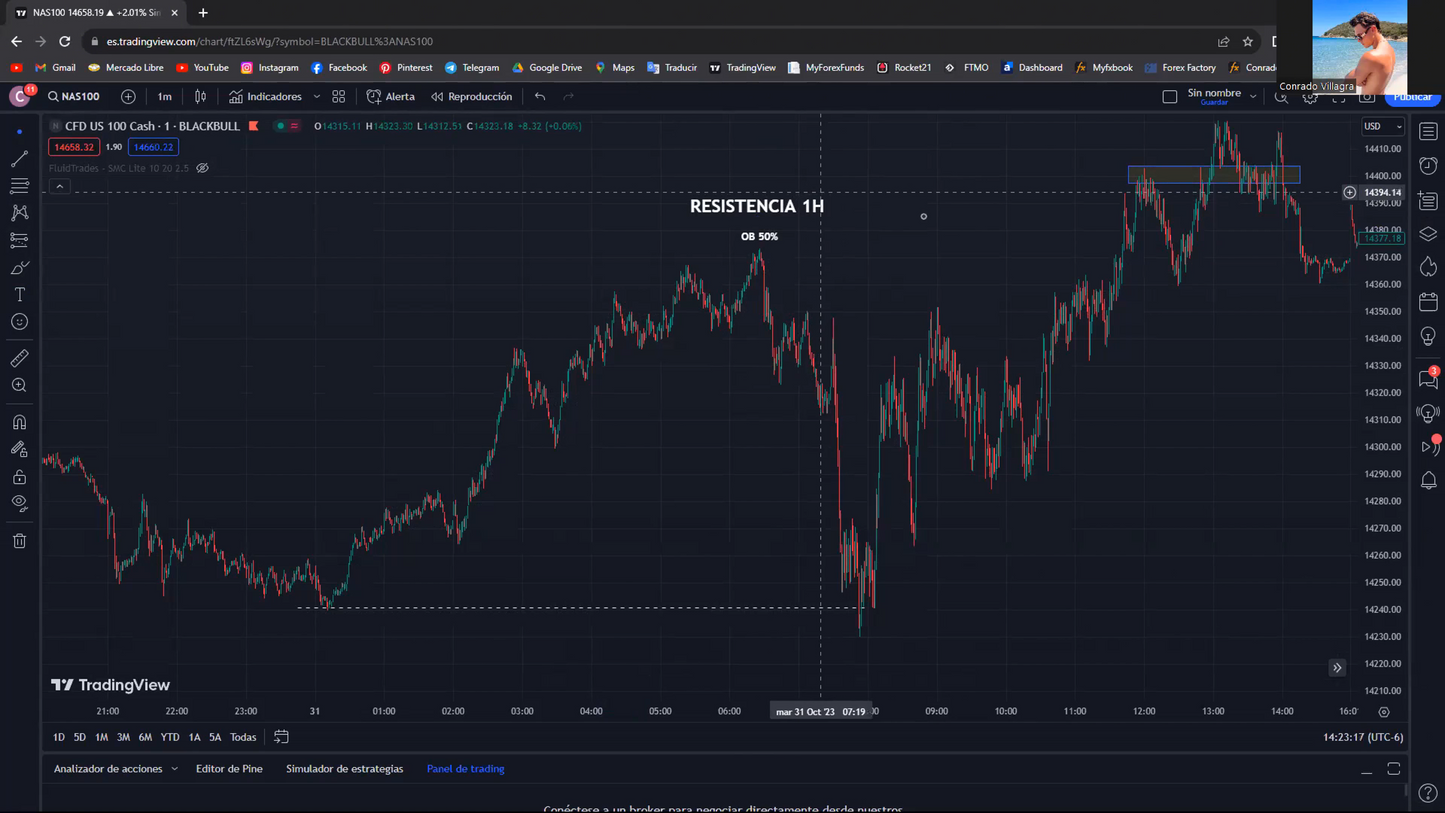The image size is (1445, 813).
Task: Click the Indicadores button
Action: coord(265,97)
